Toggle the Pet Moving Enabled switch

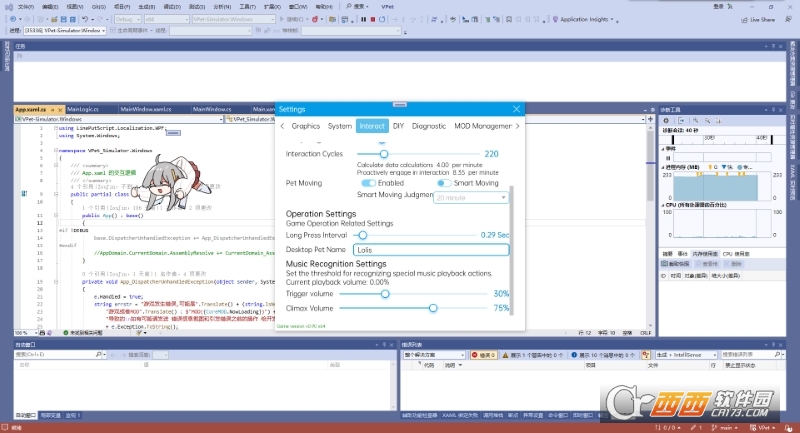(x=368, y=183)
